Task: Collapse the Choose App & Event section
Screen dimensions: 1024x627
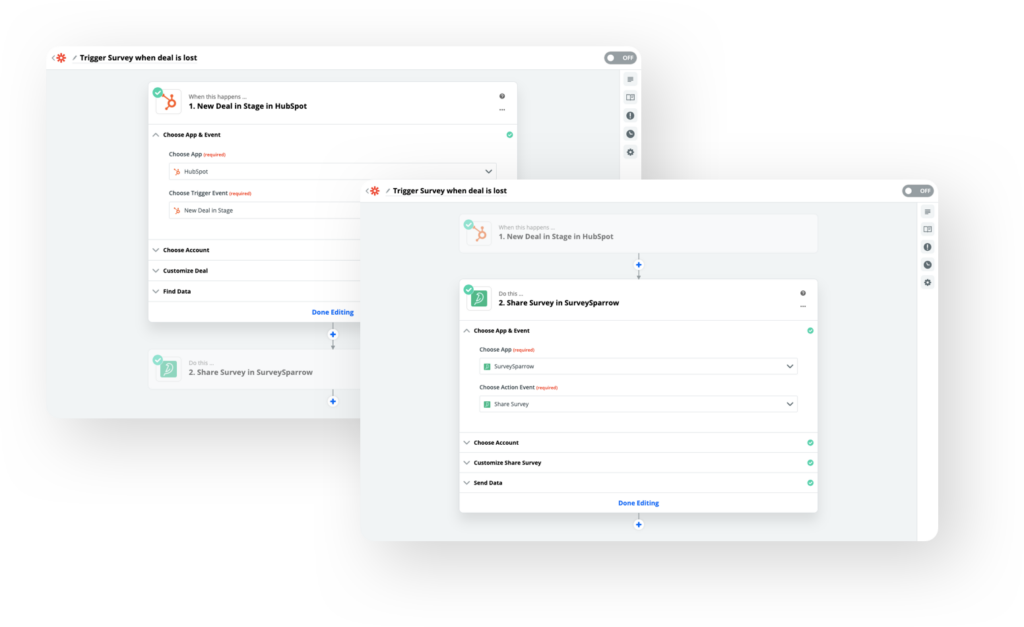Action: pos(465,330)
